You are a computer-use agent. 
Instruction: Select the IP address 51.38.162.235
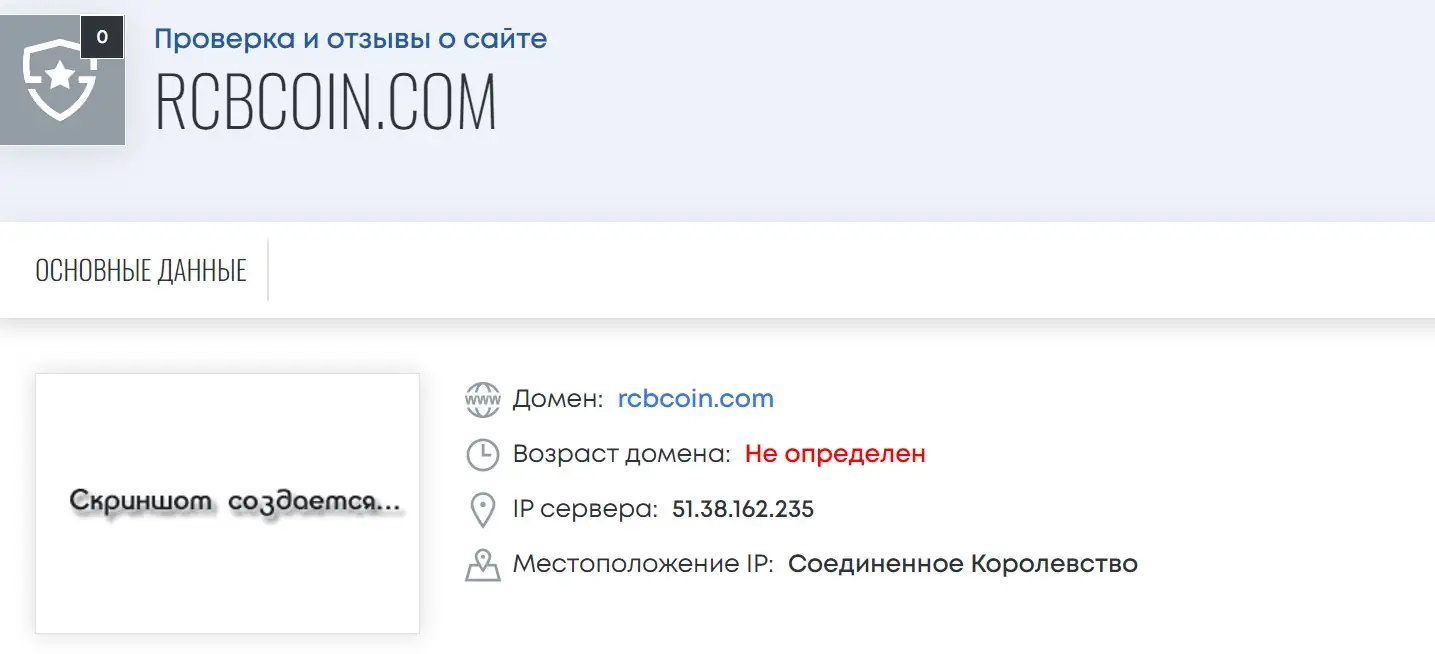pyautogui.click(x=743, y=509)
